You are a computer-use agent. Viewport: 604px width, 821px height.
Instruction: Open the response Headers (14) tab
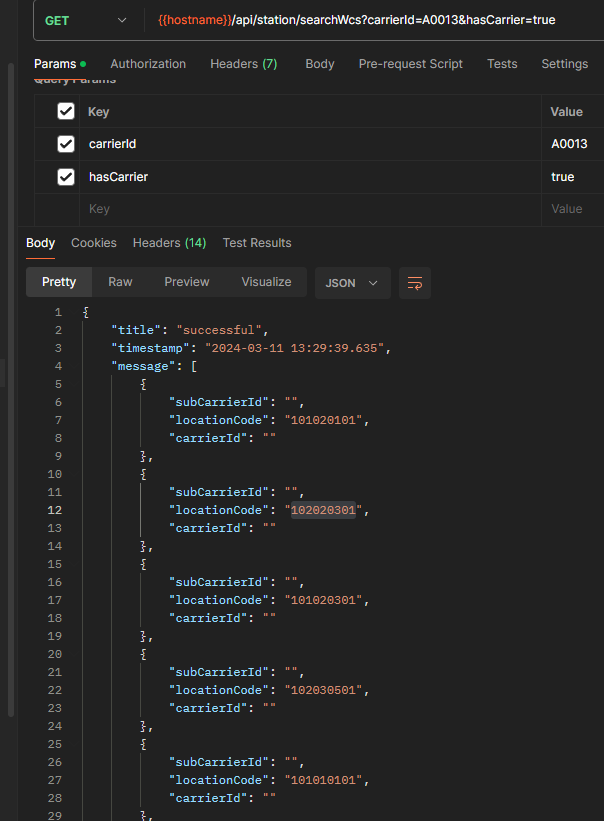click(x=170, y=243)
